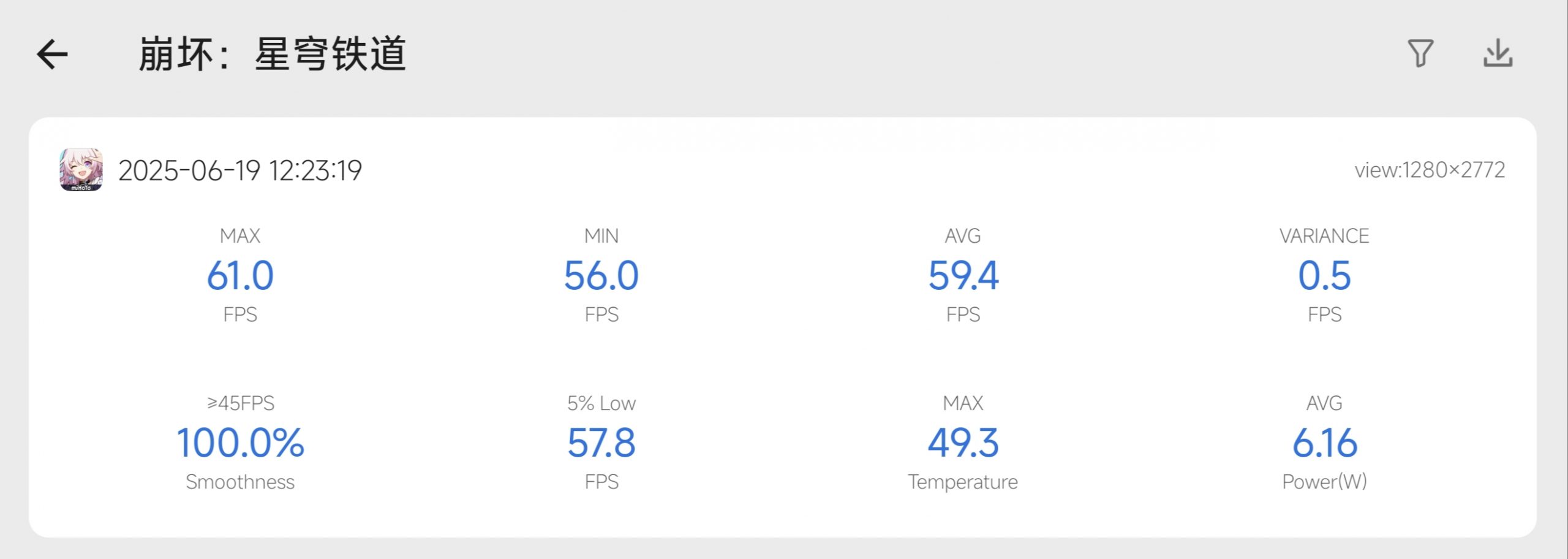Click the view:1280×2772 resolution label

(x=1430, y=170)
